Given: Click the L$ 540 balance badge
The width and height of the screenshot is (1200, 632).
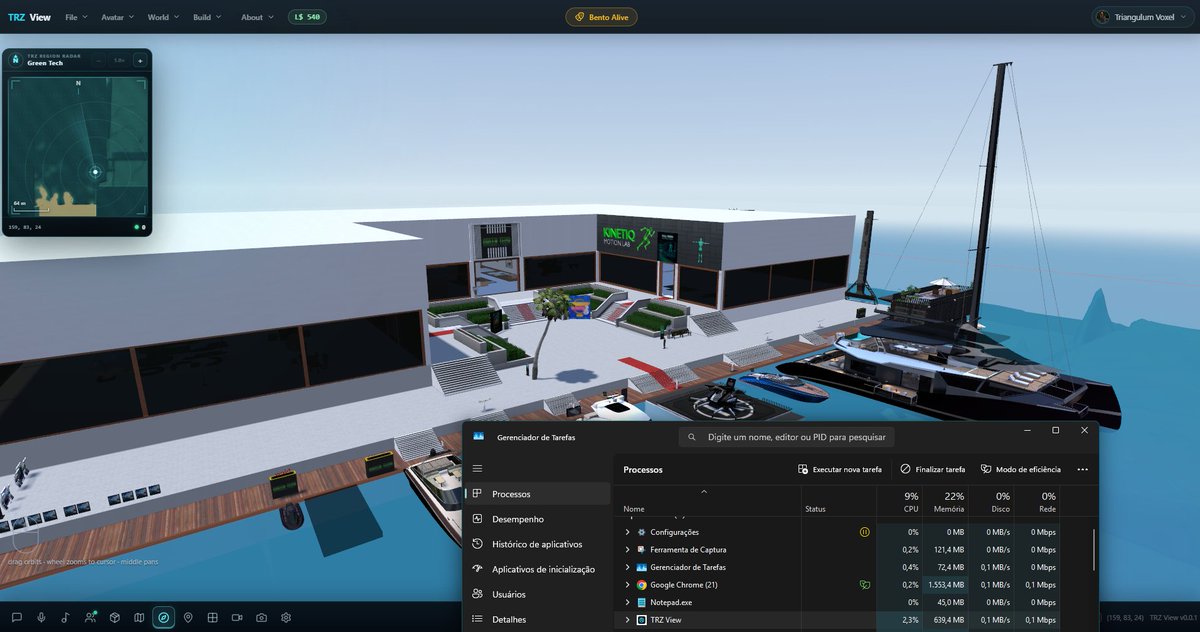Looking at the screenshot, I should point(306,17).
